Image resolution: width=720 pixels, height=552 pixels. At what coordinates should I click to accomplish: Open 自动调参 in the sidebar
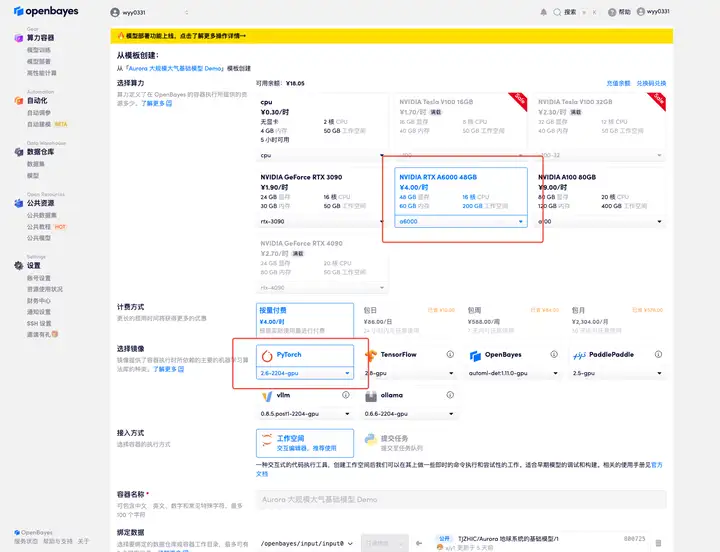pyautogui.click(x=39, y=113)
